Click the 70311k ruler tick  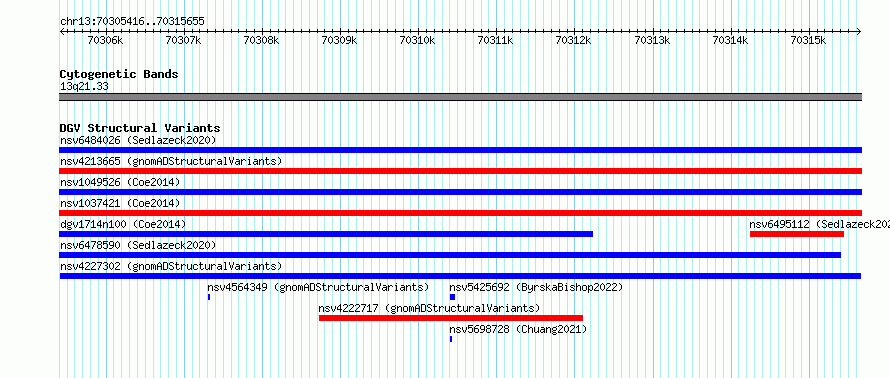(x=496, y=40)
